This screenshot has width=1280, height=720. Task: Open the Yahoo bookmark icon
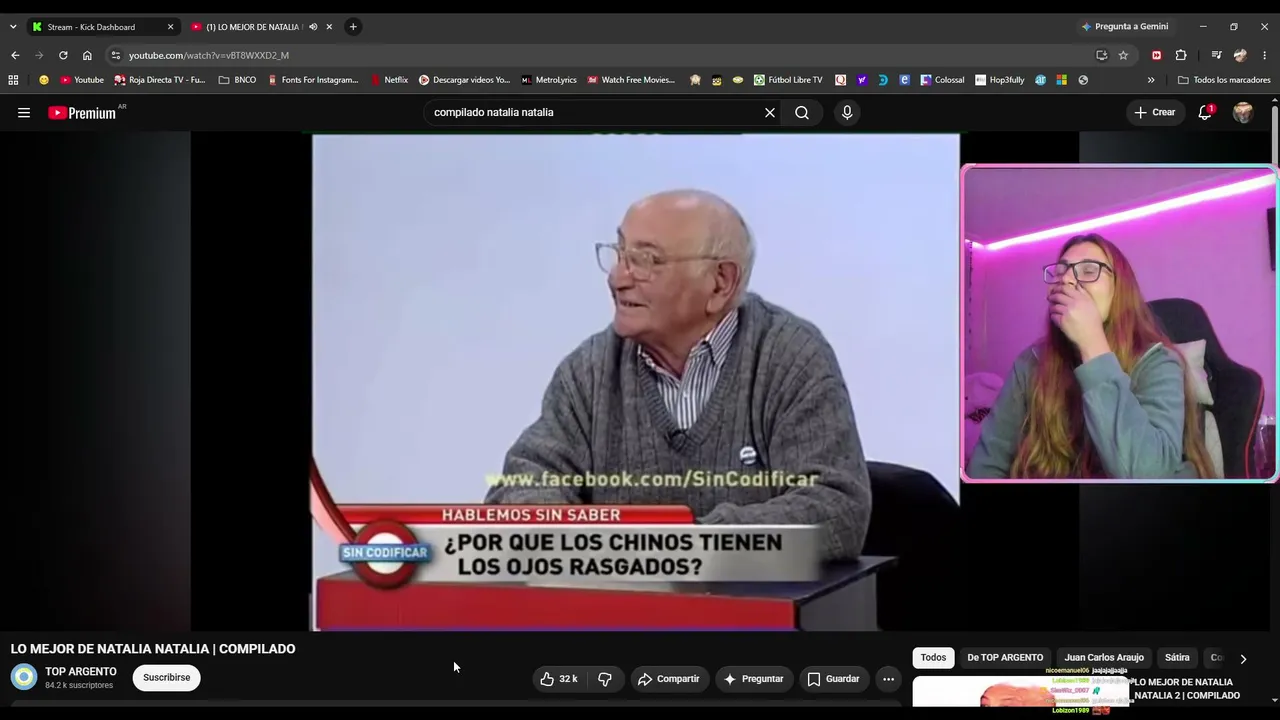(x=862, y=80)
